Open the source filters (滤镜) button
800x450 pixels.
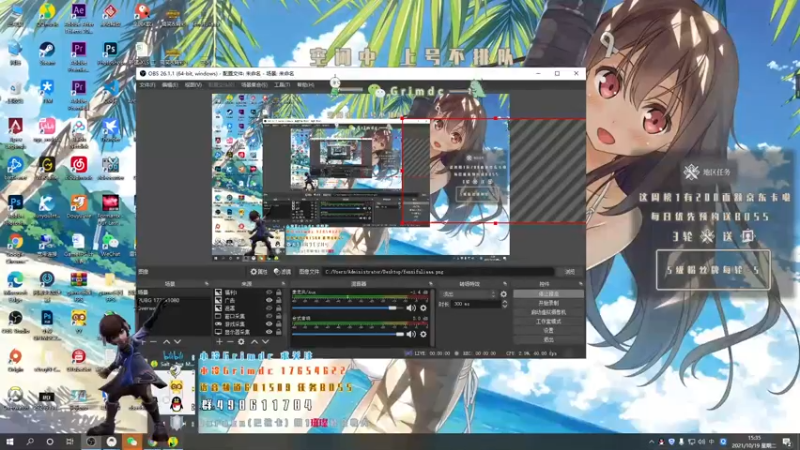pyautogui.click(x=282, y=272)
